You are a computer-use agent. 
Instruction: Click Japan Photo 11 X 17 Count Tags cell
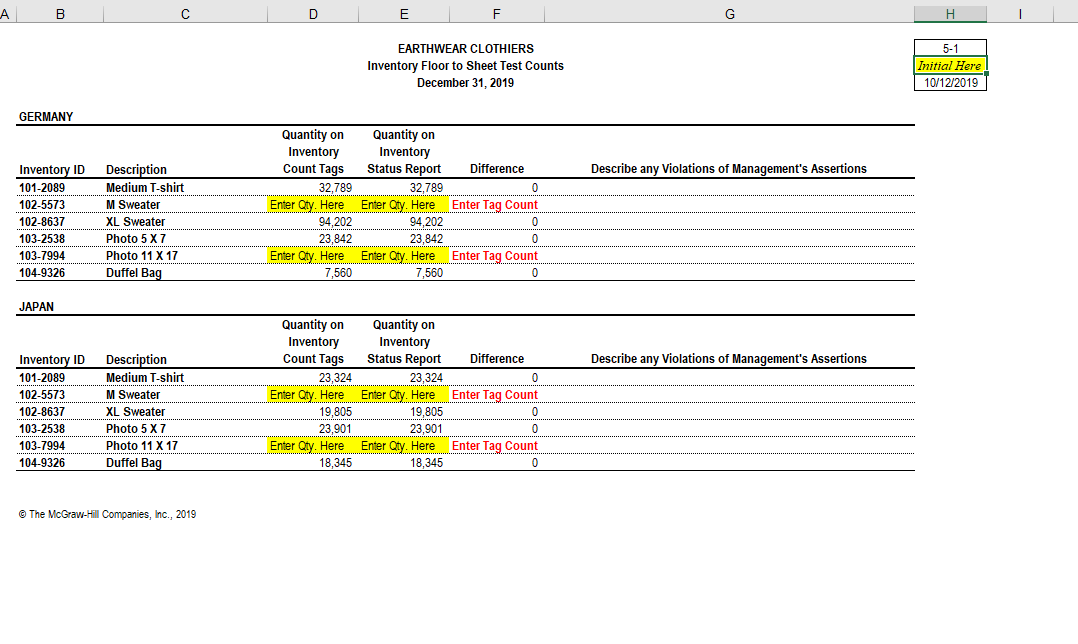[x=313, y=445]
